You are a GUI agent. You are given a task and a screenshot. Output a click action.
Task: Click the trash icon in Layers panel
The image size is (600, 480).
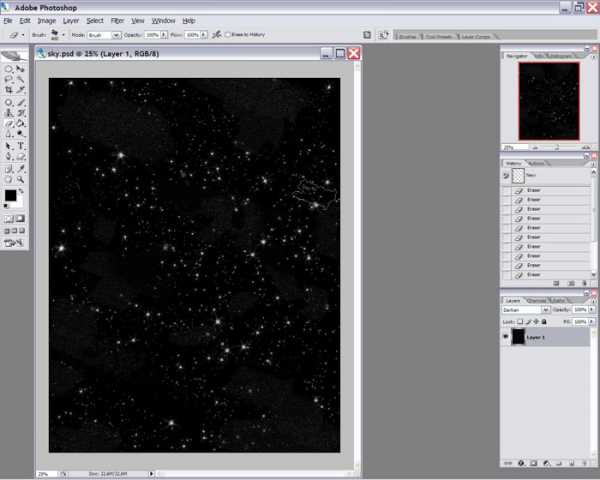pyautogui.click(x=584, y=463)
